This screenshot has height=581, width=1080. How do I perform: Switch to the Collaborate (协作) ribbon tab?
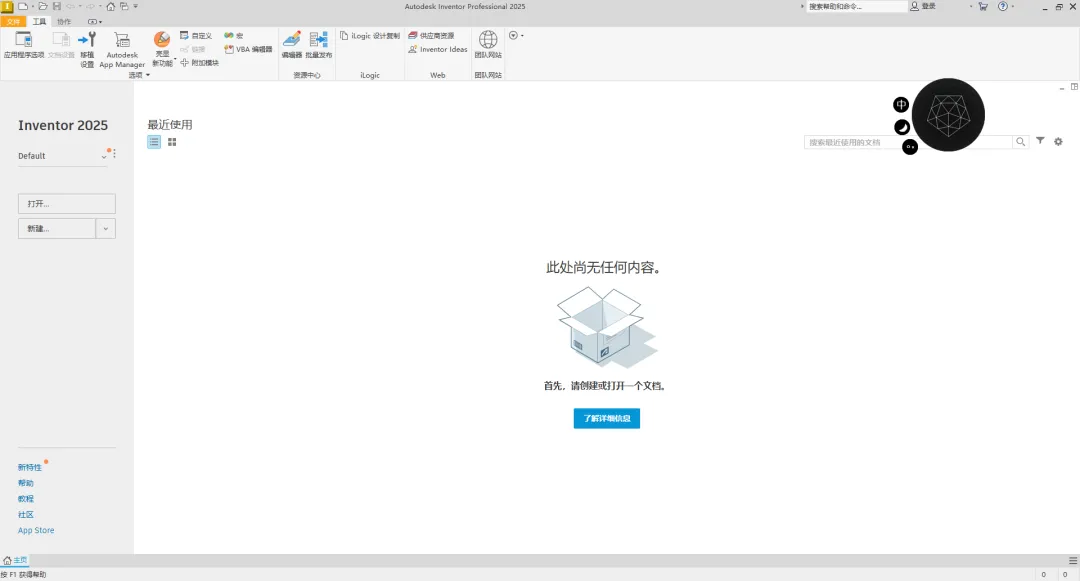[64, 22]
